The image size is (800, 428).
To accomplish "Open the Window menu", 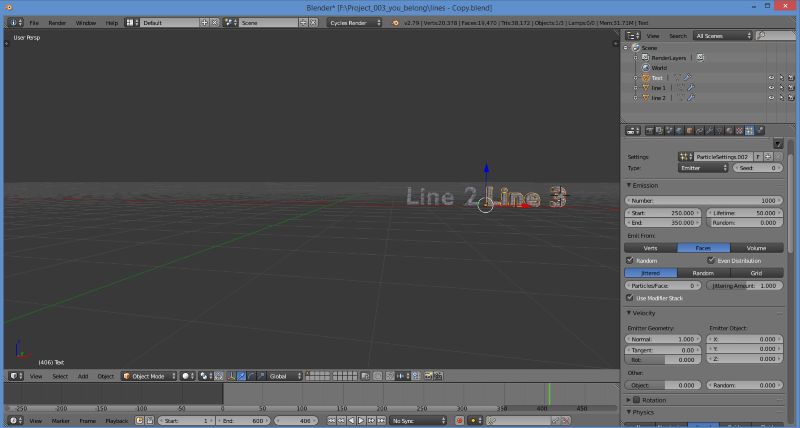I will (86, 23).
